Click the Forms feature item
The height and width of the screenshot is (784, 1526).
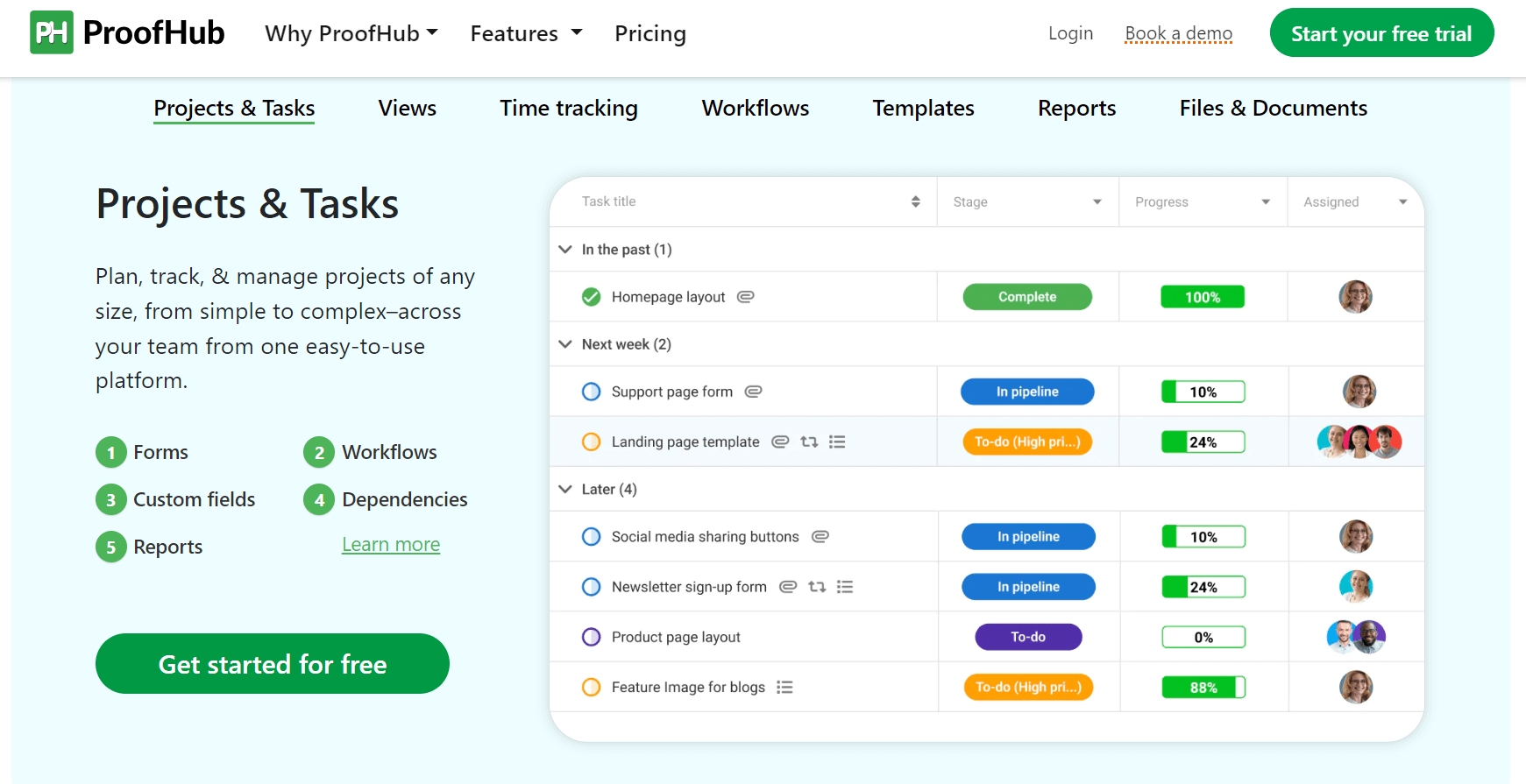pos(143,452)
